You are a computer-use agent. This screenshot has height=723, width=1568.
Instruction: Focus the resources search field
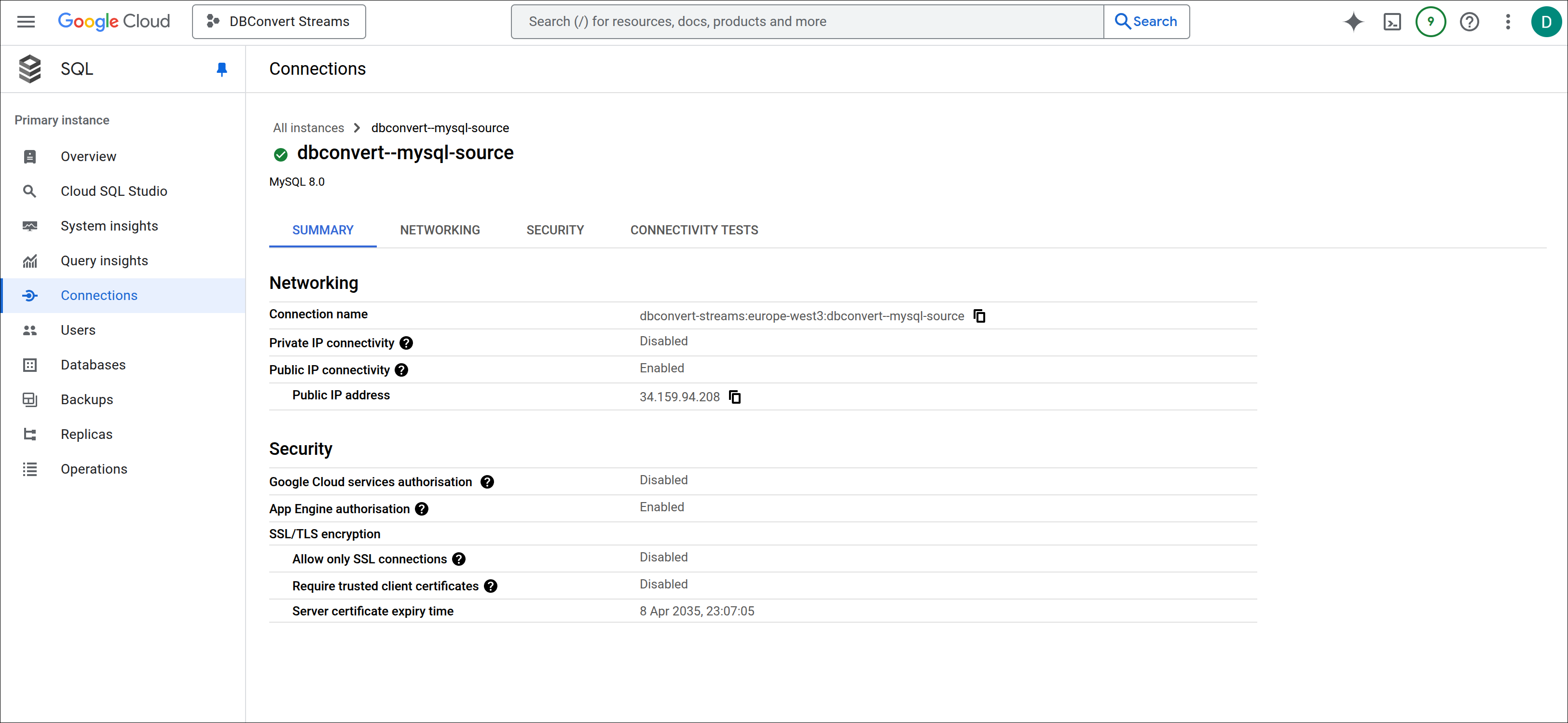coord(807,21)
